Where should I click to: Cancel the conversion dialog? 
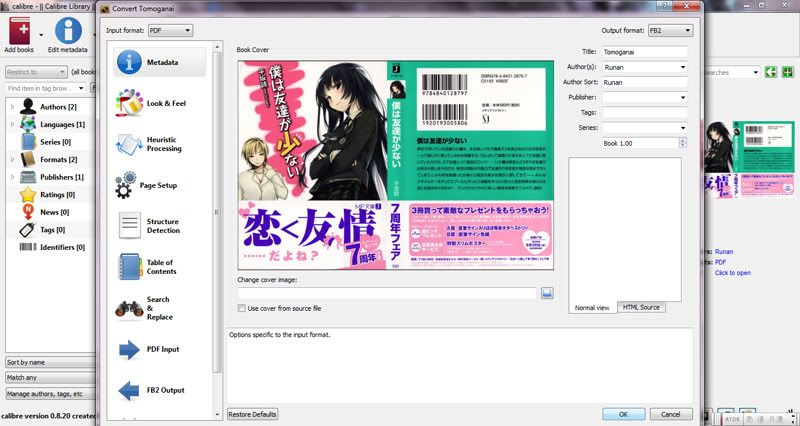671,414
